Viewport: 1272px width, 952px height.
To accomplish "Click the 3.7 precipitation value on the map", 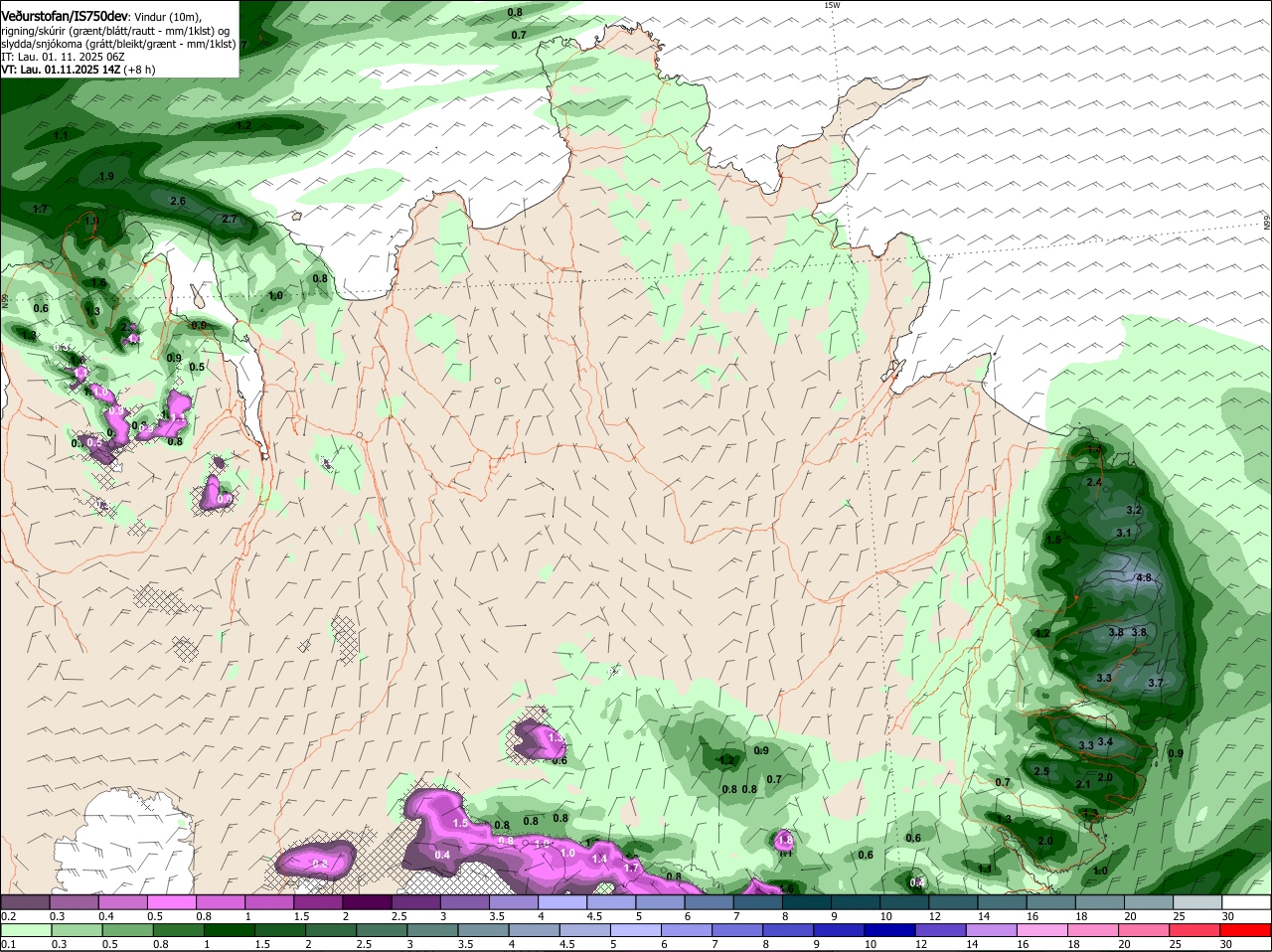I will point(1155,683).
